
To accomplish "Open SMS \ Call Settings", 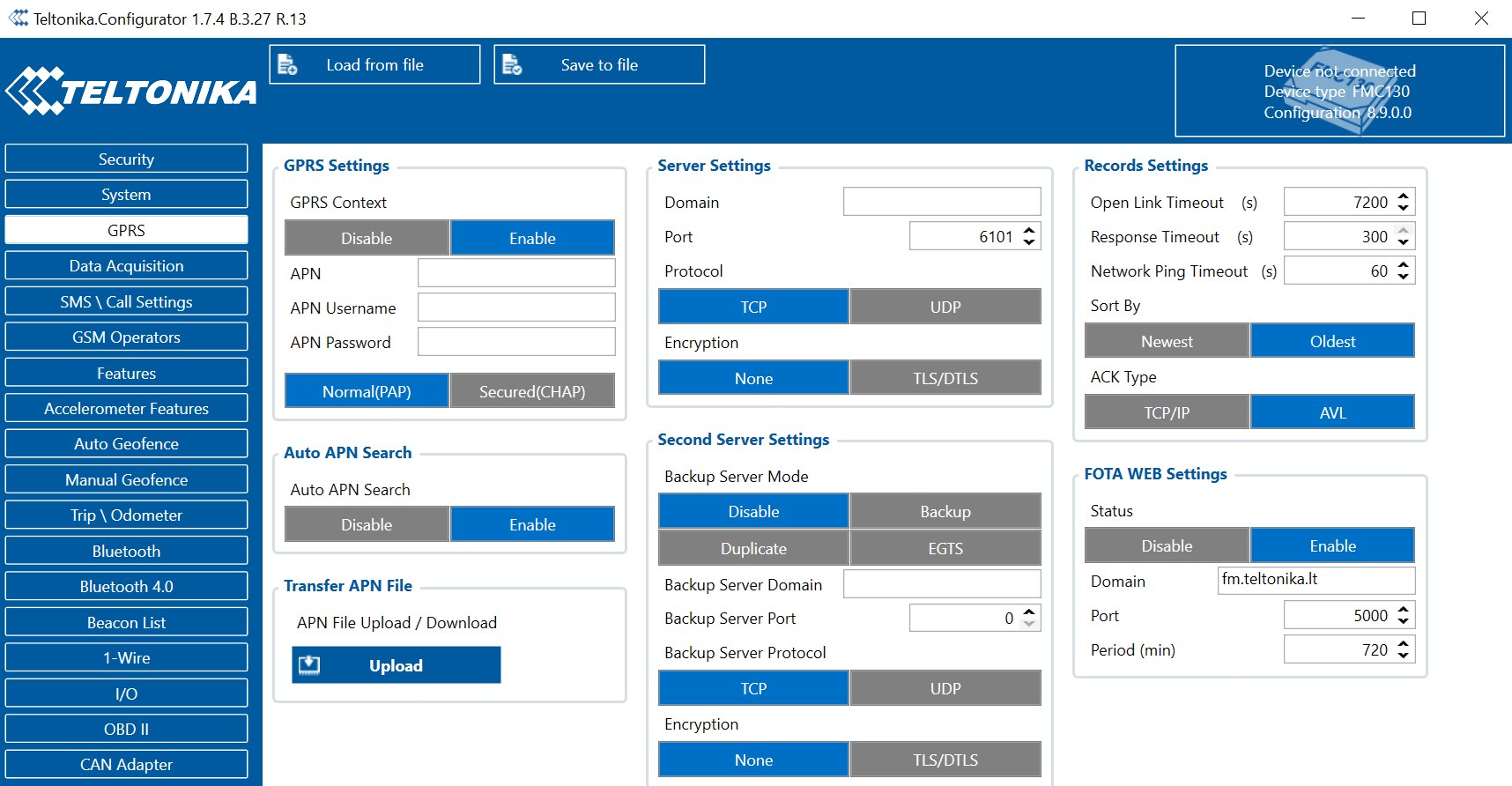I will pos(126,301).
